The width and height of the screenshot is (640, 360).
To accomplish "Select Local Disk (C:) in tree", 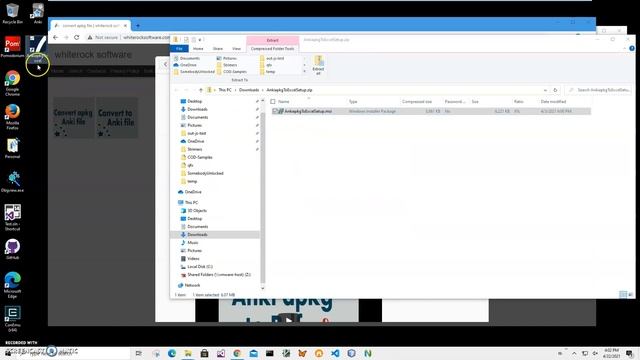I will (200, 267).
